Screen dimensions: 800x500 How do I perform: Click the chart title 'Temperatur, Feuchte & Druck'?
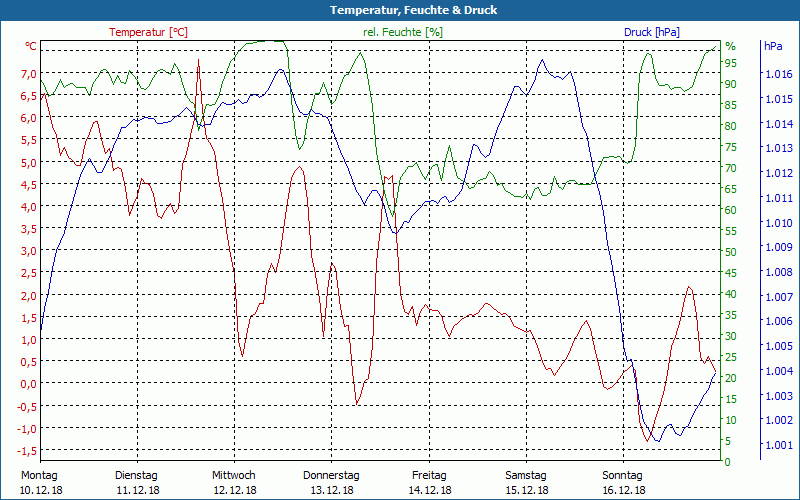(413, 10)
